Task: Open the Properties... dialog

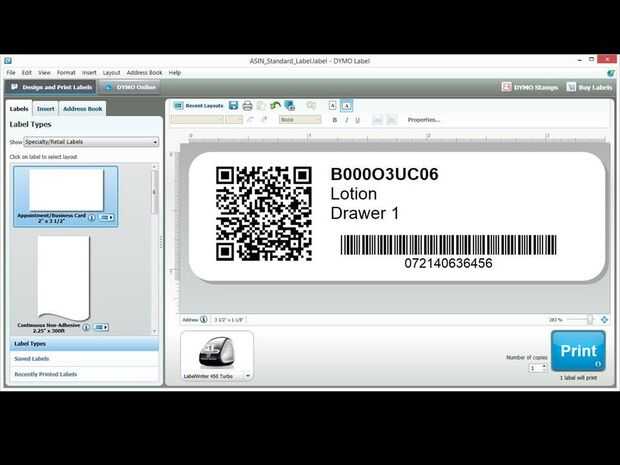Action: [x=423, y=120]
